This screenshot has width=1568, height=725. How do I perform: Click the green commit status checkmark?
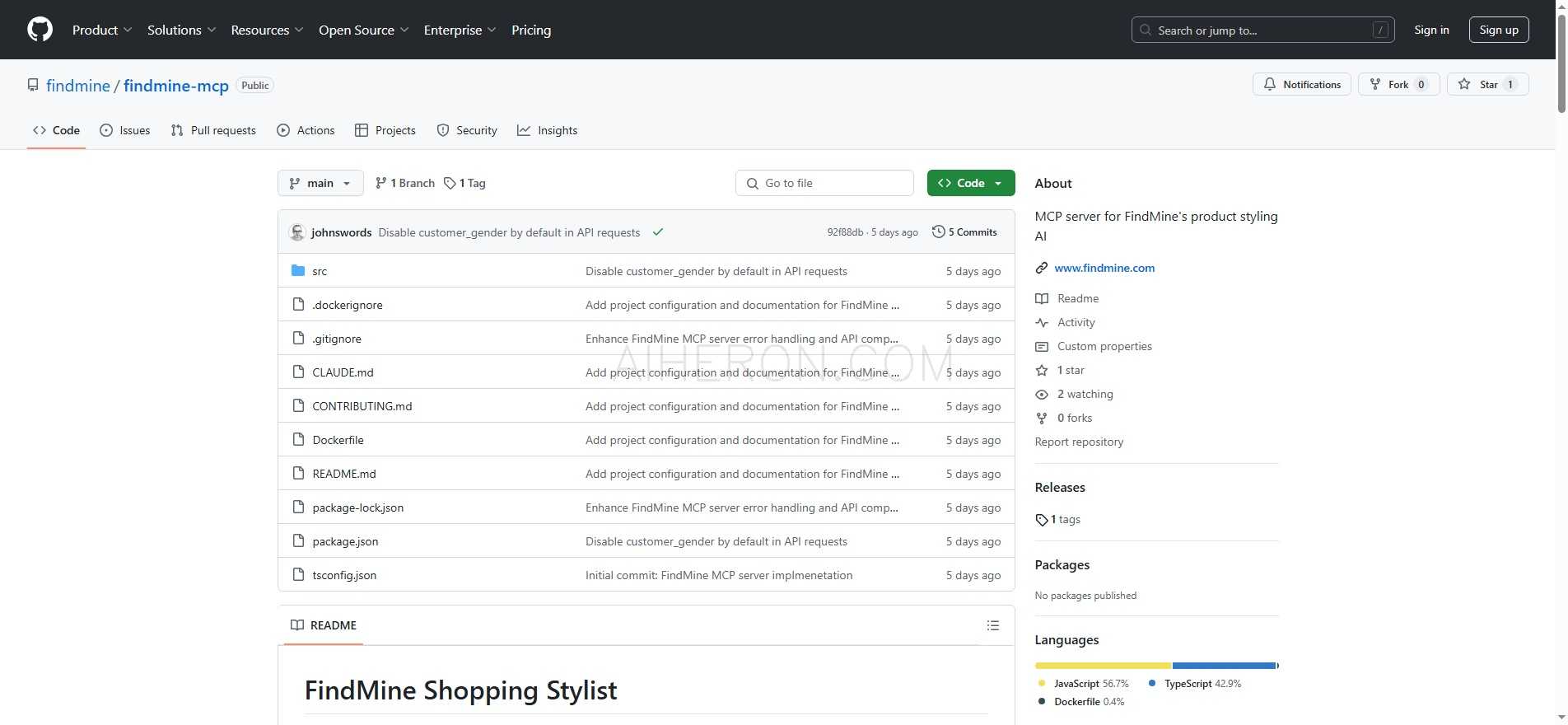(658, 232)
